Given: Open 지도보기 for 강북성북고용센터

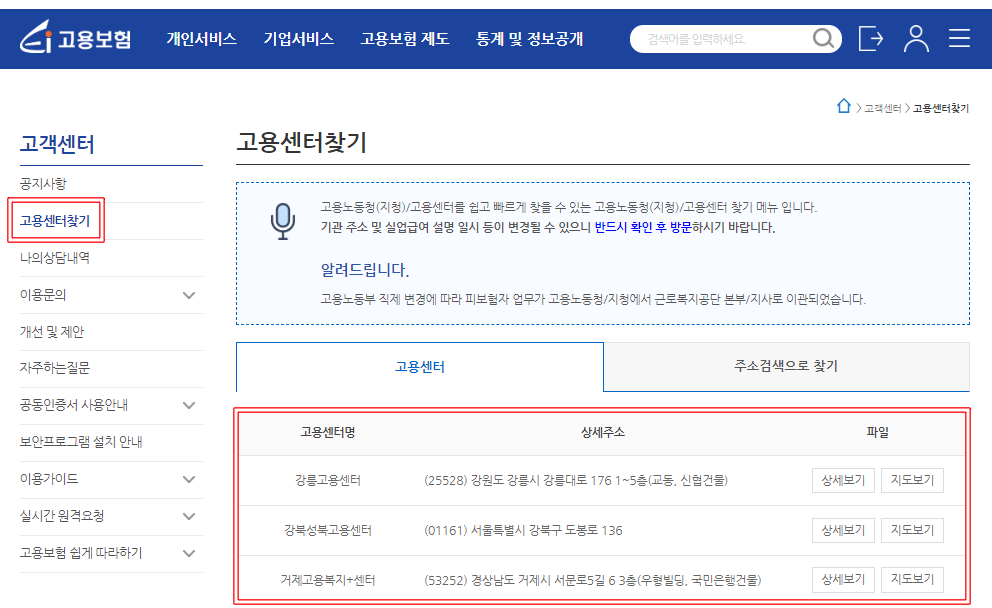Looking at the screenshot, I should coord(912,530).
